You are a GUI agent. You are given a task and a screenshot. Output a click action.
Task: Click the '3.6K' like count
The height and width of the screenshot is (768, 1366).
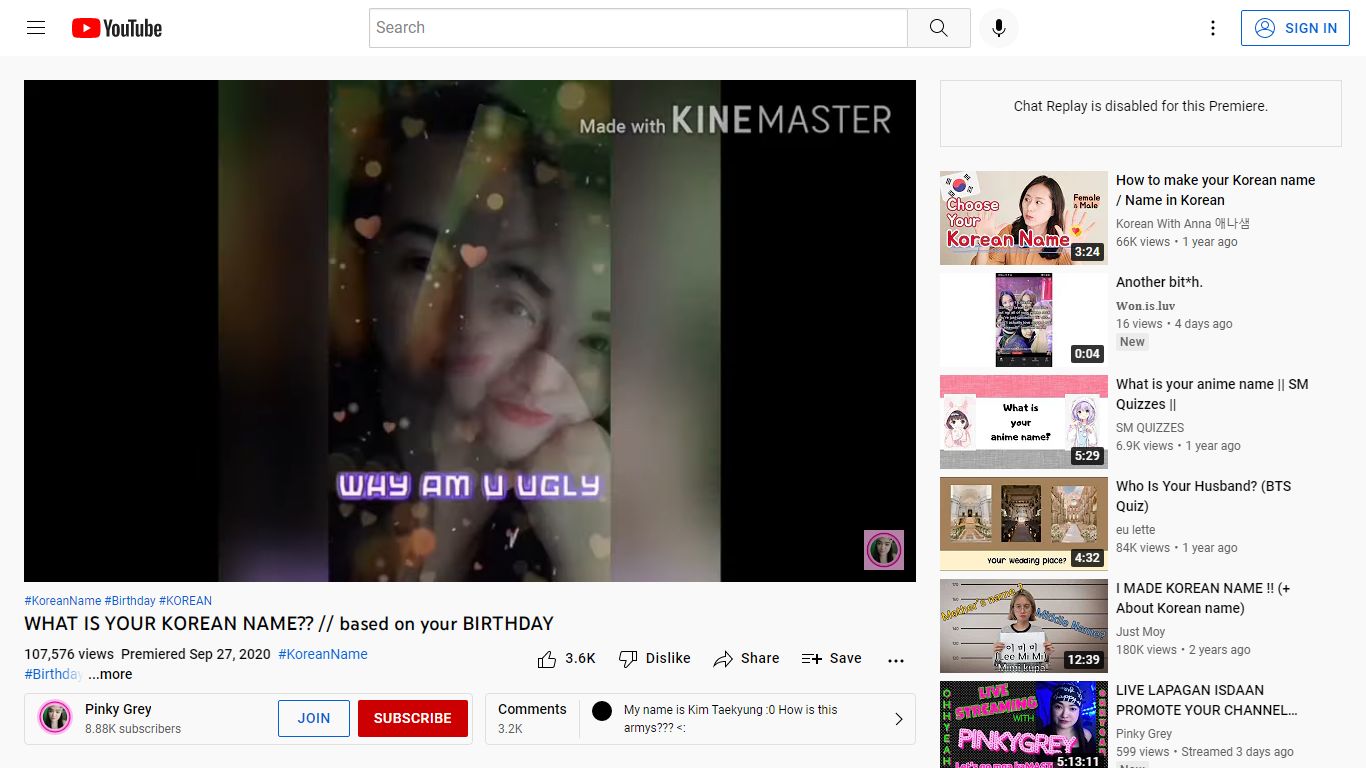pos(580,658)
